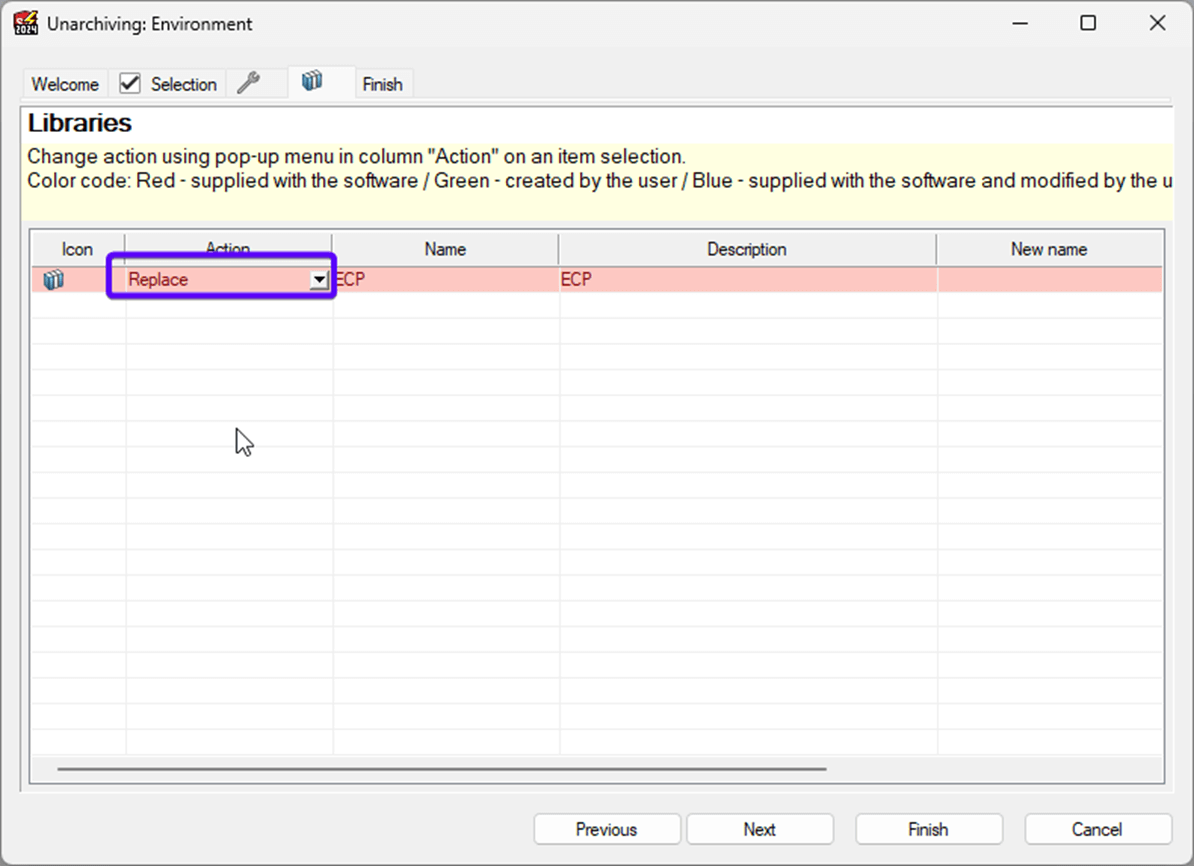The width and height of the screenshot is (1194, 866).
Task: Open the Welcome tab
Action: pyautogui.click(x=65, y=84)
